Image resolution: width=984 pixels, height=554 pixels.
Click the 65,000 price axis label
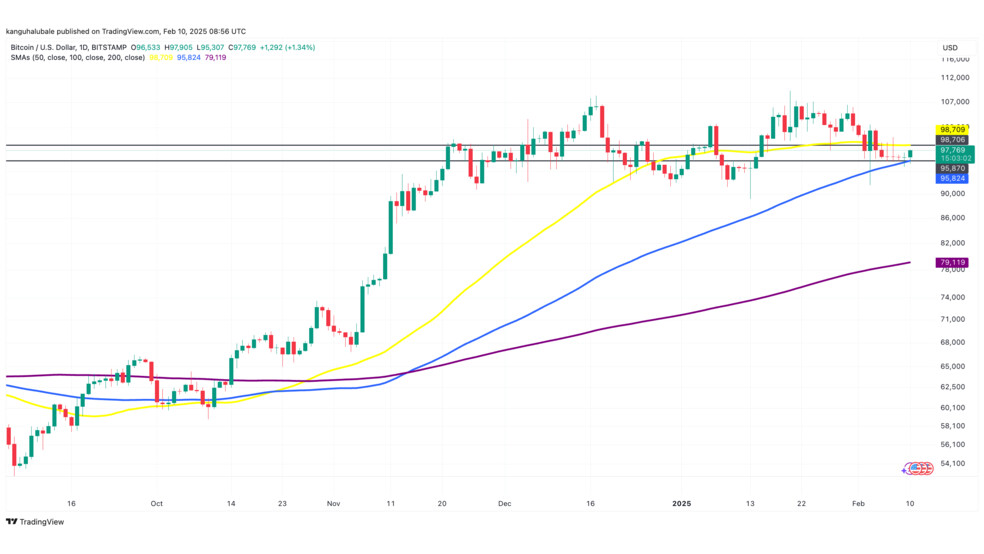(x=953, y=366)
